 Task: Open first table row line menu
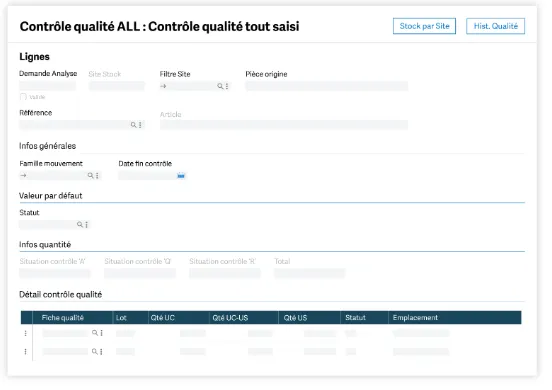[25, 333]
